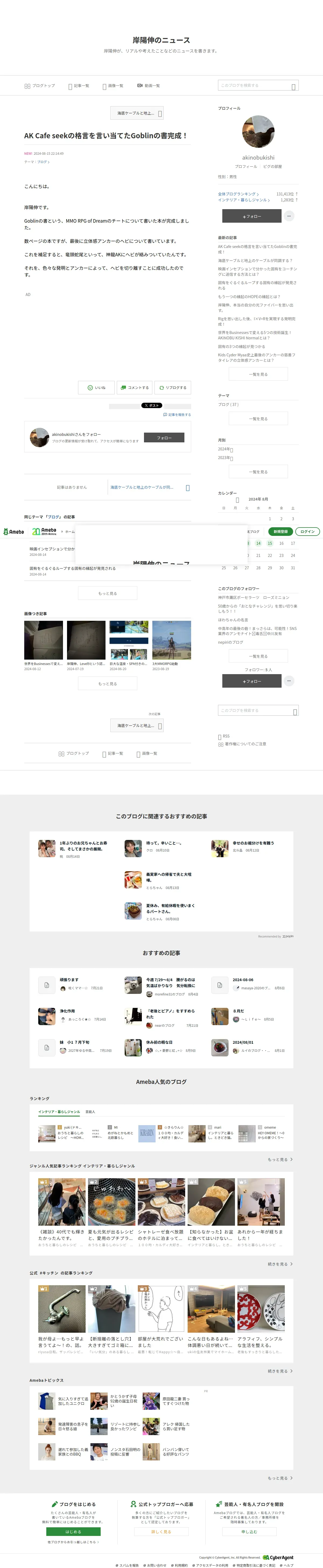Open 画像一覧 in header navigation
This screenshot has height=1568, width=323.
pos(113,86)
